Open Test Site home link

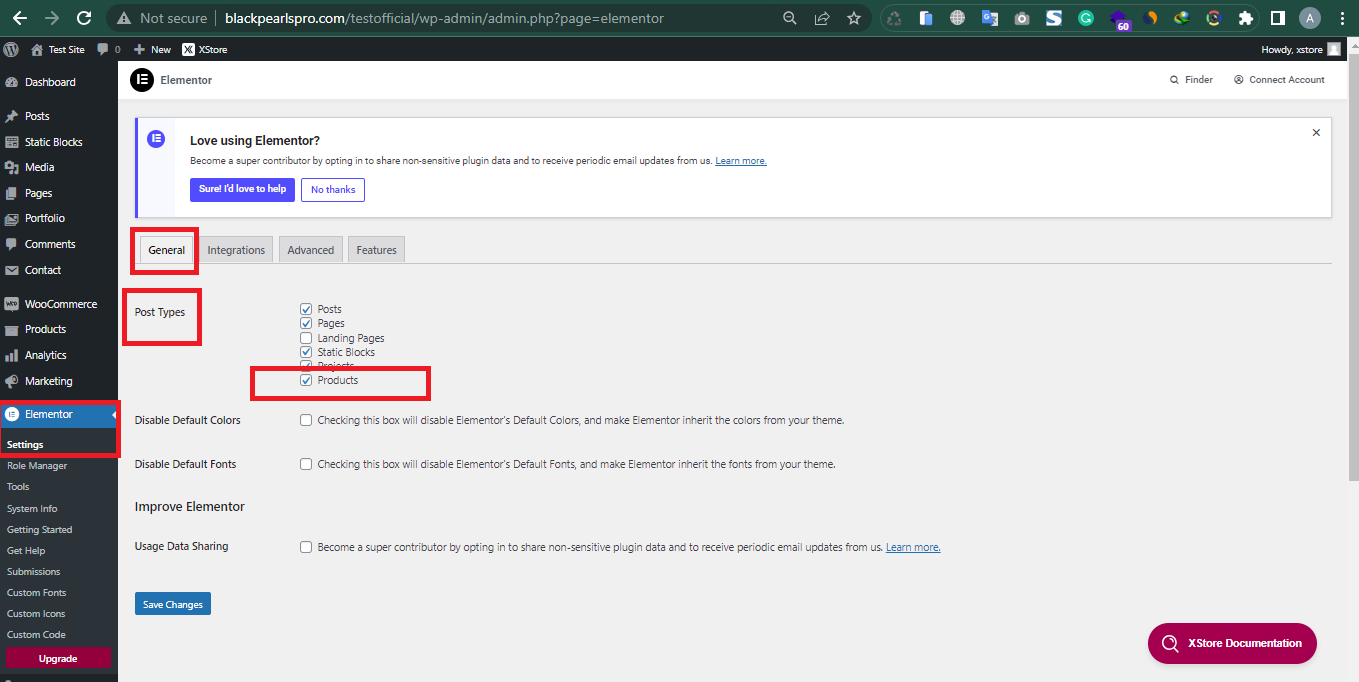58,49
